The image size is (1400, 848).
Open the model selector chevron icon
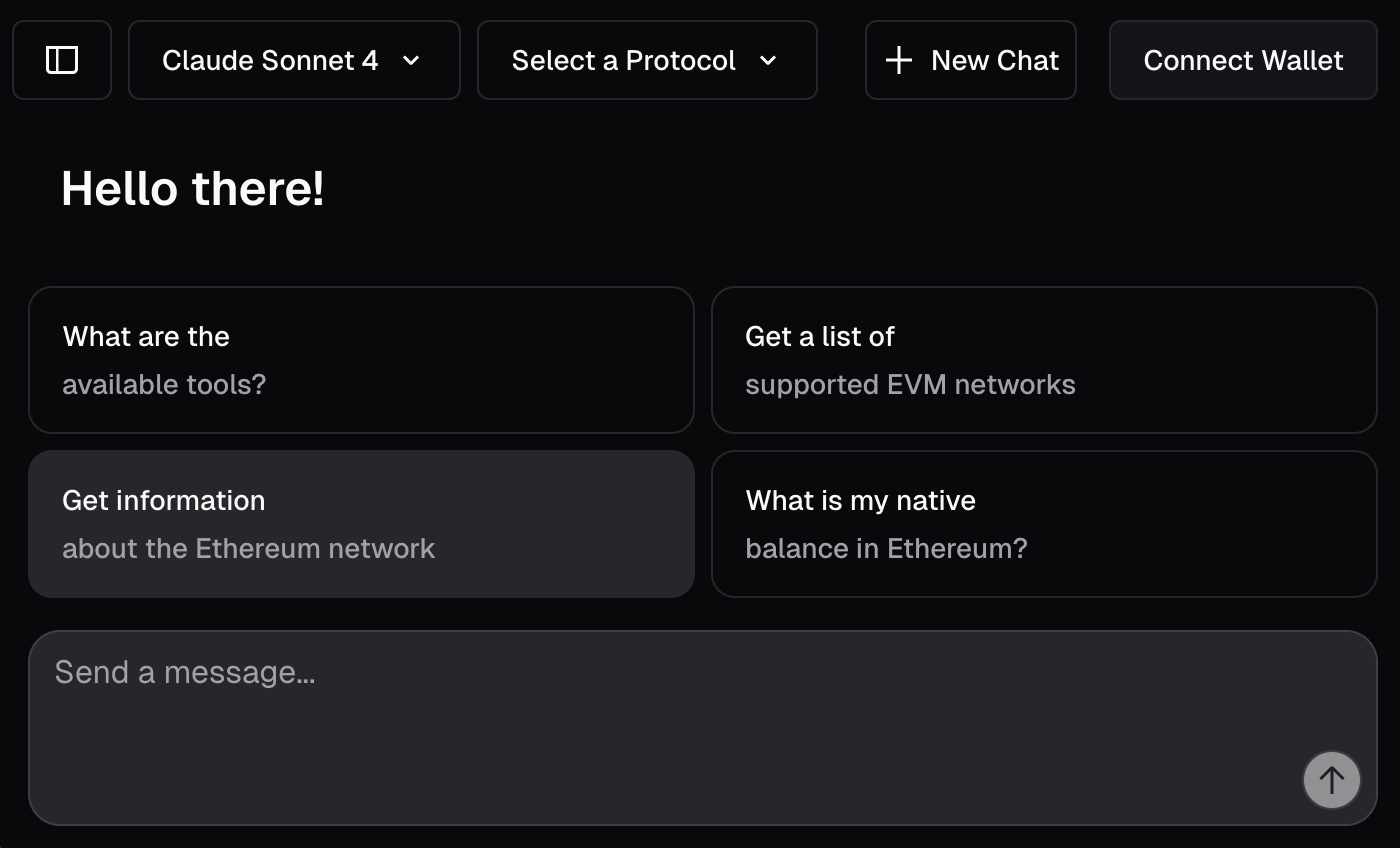coord(410,60)
